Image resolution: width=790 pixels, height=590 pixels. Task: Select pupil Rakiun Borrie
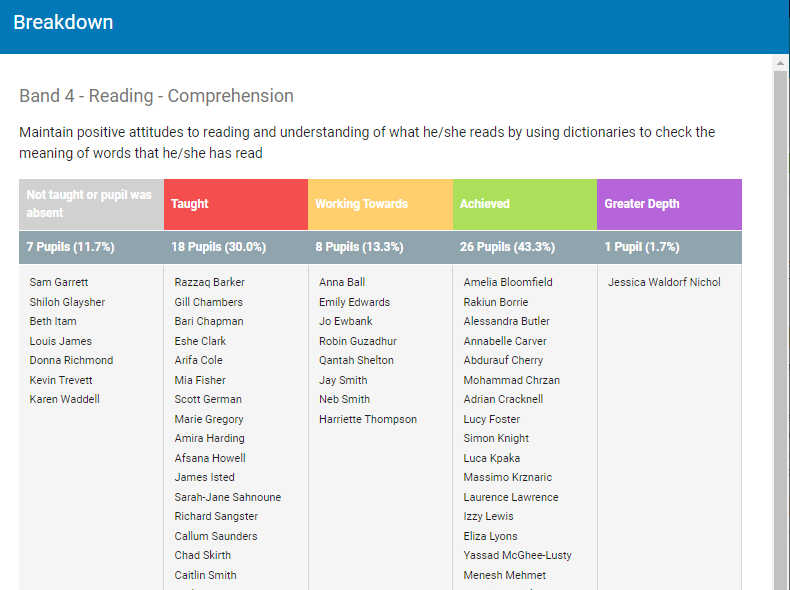click(x=496, y=302)
